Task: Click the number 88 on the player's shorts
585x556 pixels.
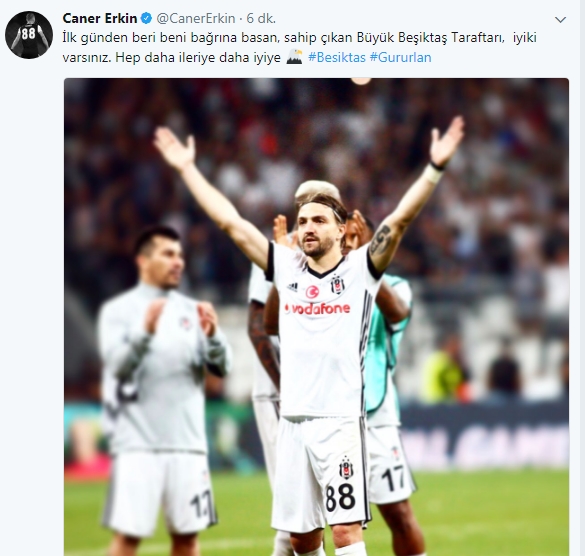Action: click(x=340, y=498)
